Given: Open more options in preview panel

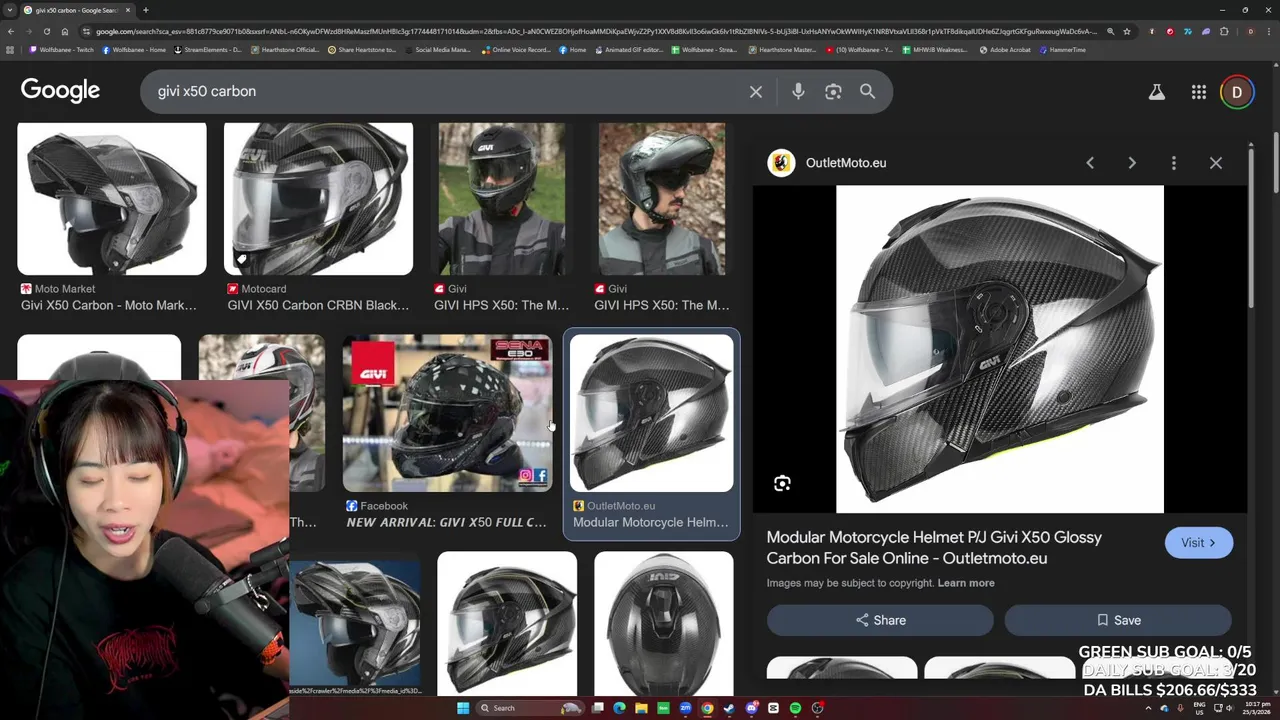Looking at the screenshot, I should (x=1174, y=163).
